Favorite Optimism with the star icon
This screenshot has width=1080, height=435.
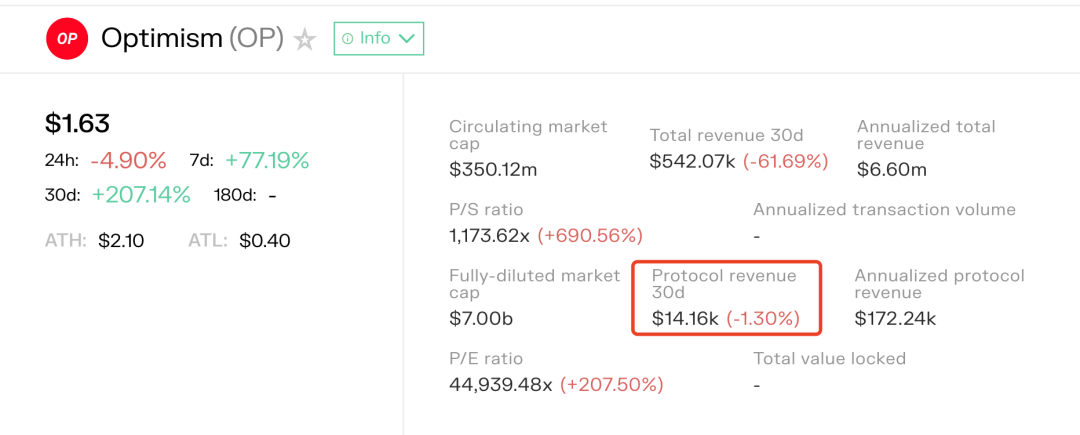pyautogui.click(x=305, y=40)
